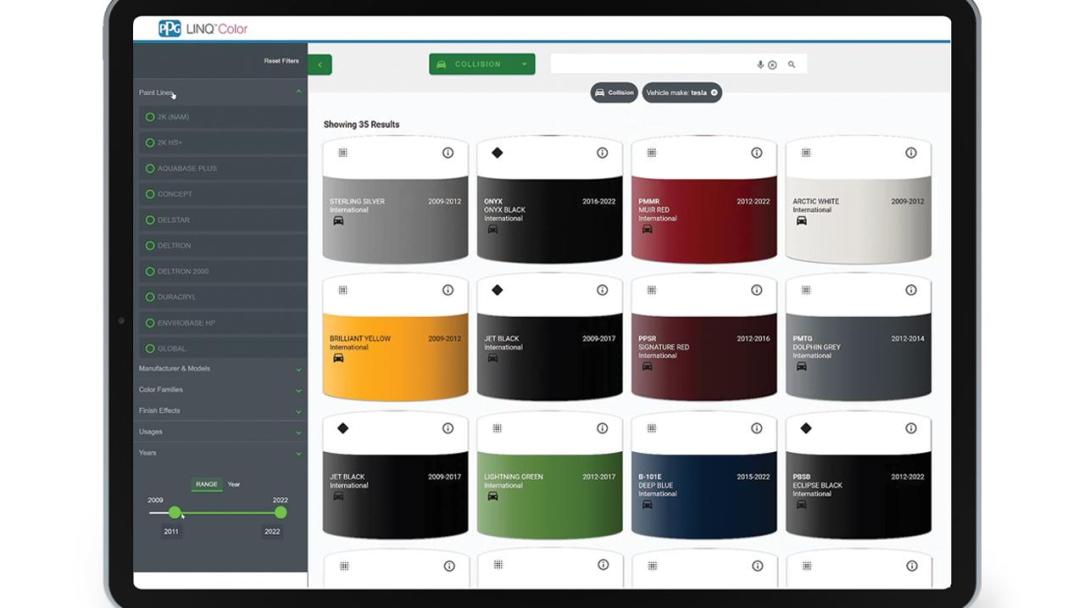Click the search magnifier icon
Image resolution: width=1090 pixels, height=608 pixels.
(791, 64)
